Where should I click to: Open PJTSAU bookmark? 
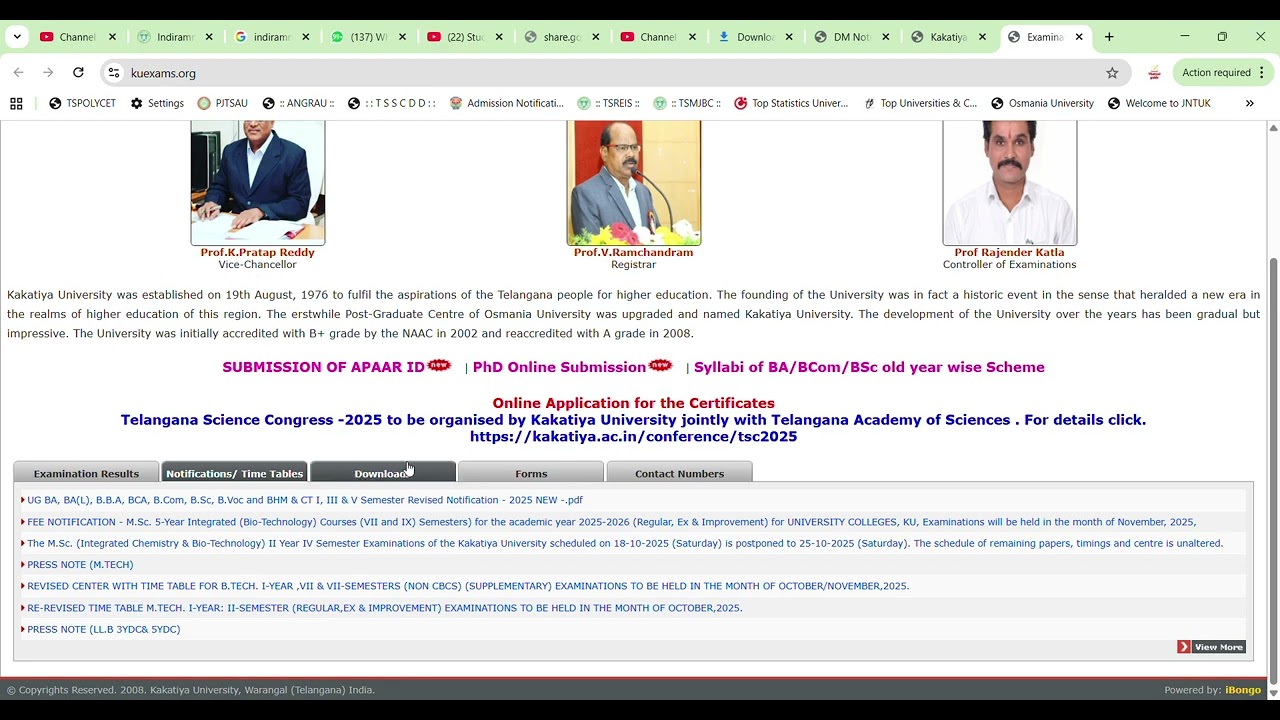coord(223,103)
